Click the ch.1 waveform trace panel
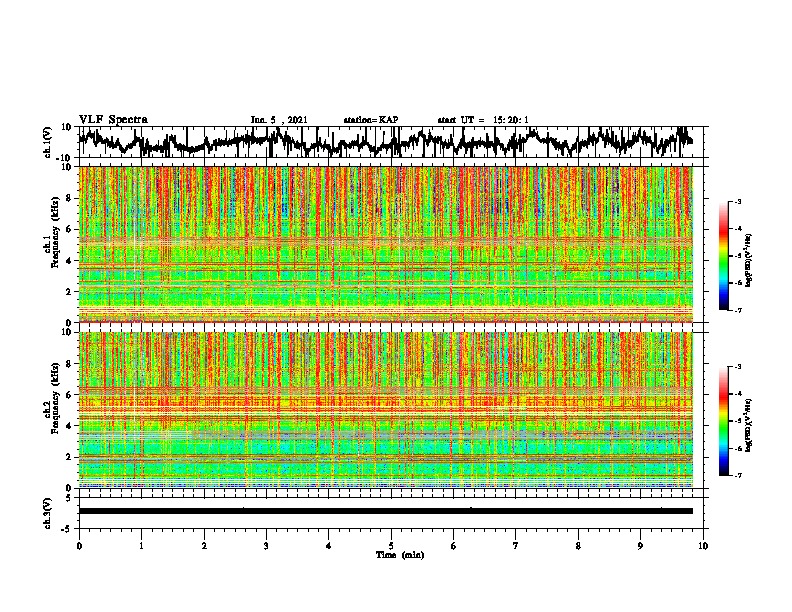792x612 pixels. coord(393,142)
